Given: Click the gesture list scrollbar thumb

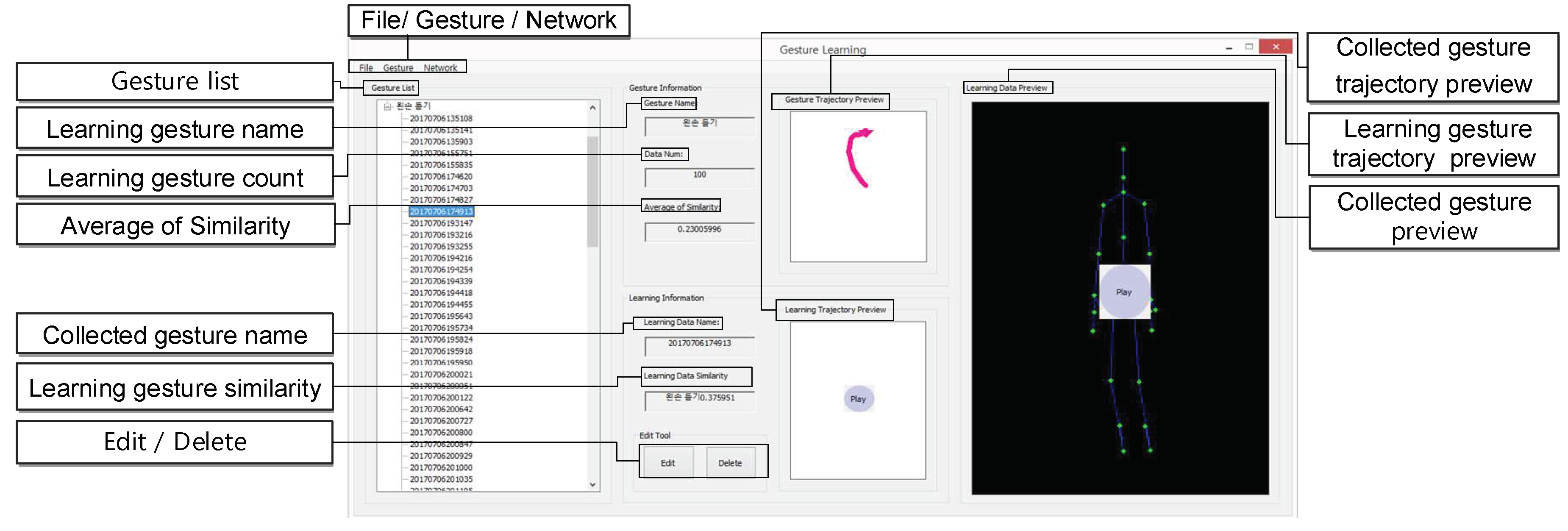Looking at the screenshot, I should coord(592,192).
